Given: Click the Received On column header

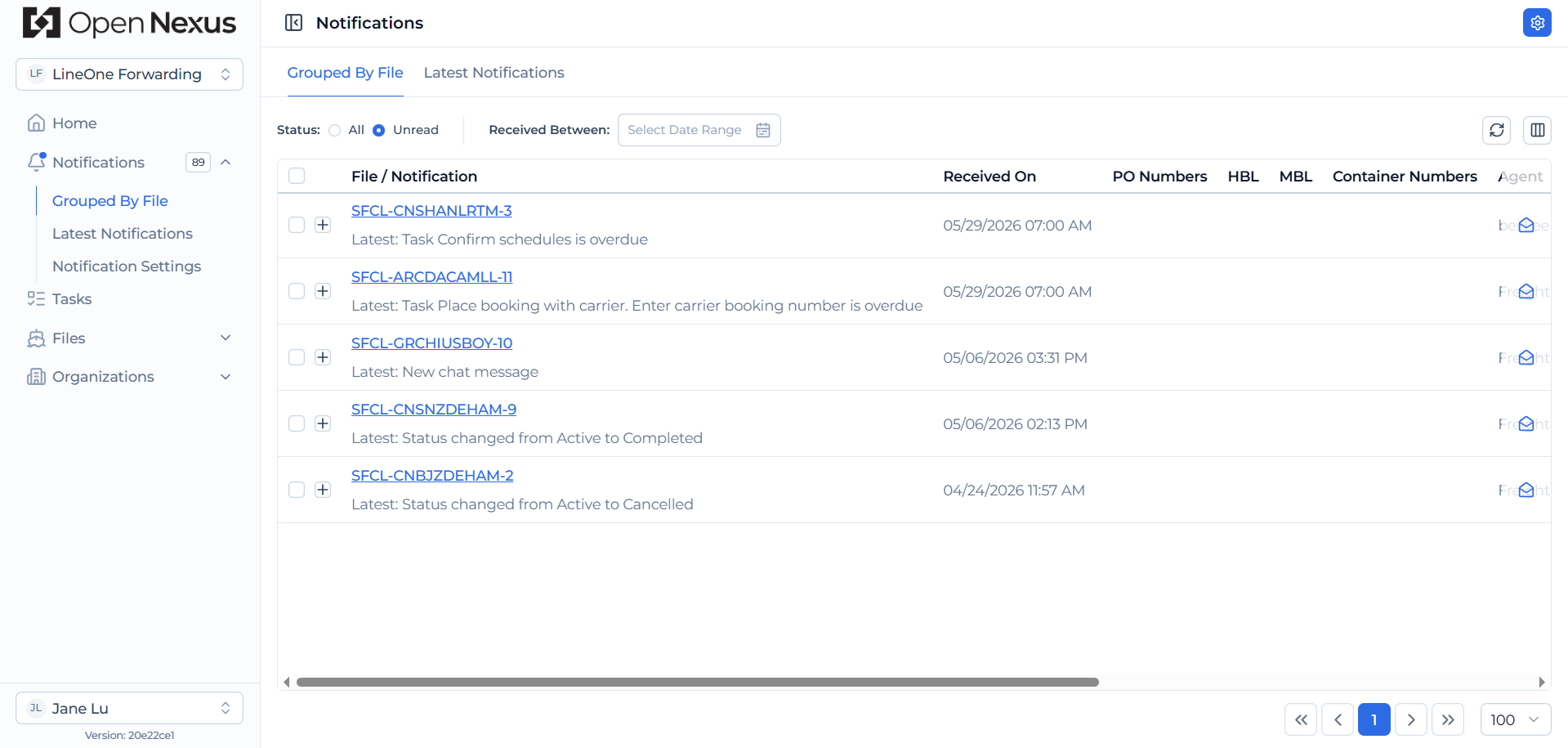Looking at the screenshot, I should pos(989,177).
